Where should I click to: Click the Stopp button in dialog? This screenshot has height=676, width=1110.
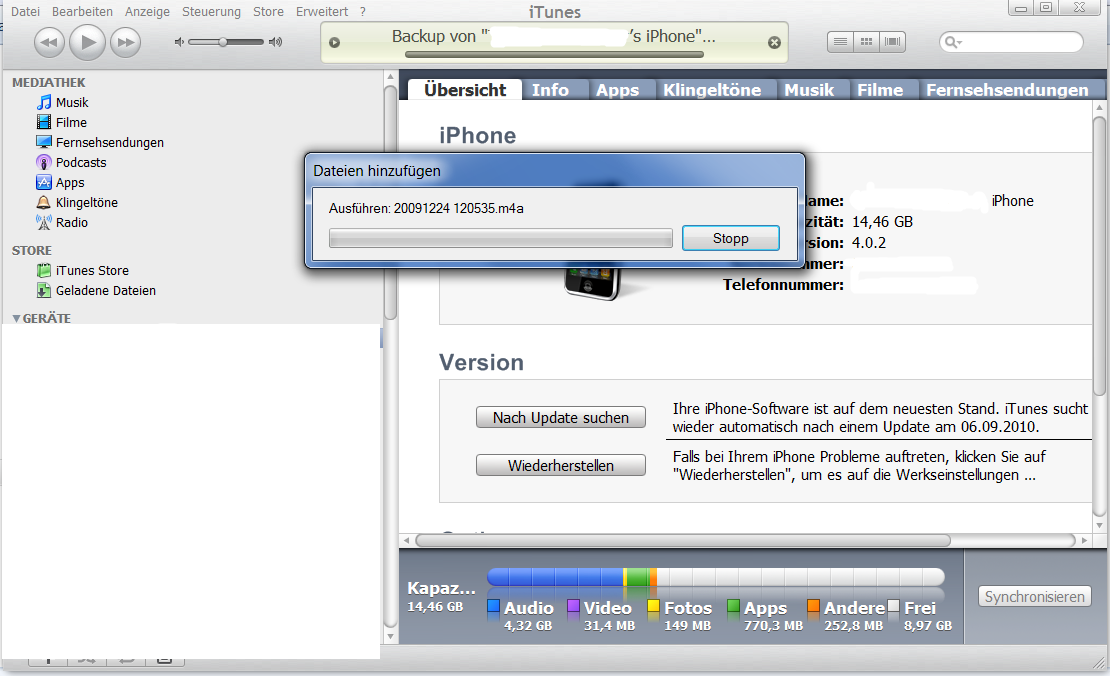click(730, 238)
